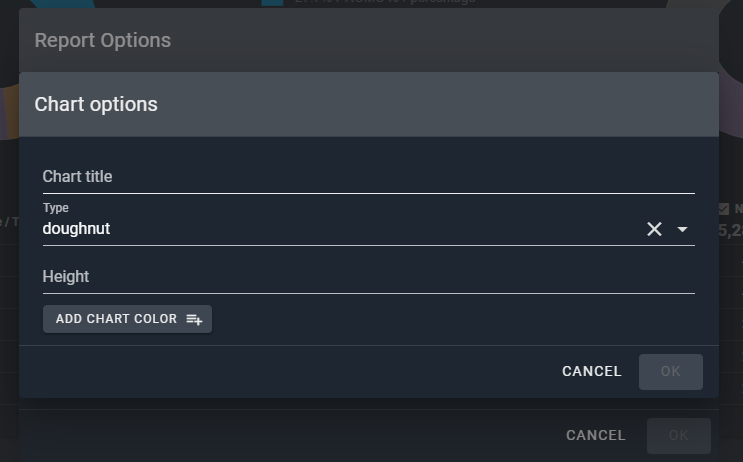This screenshot has width=743, height=462.
Task: Click the Height placeholder label
Action: pyautogui.click(x=66, y=277)
